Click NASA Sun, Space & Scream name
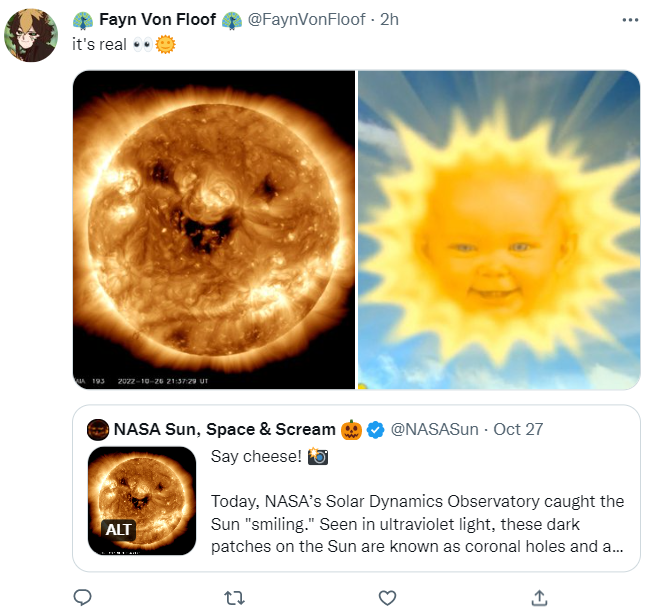The height and width of the screenshot is (615, 649). tap(224, 430)
